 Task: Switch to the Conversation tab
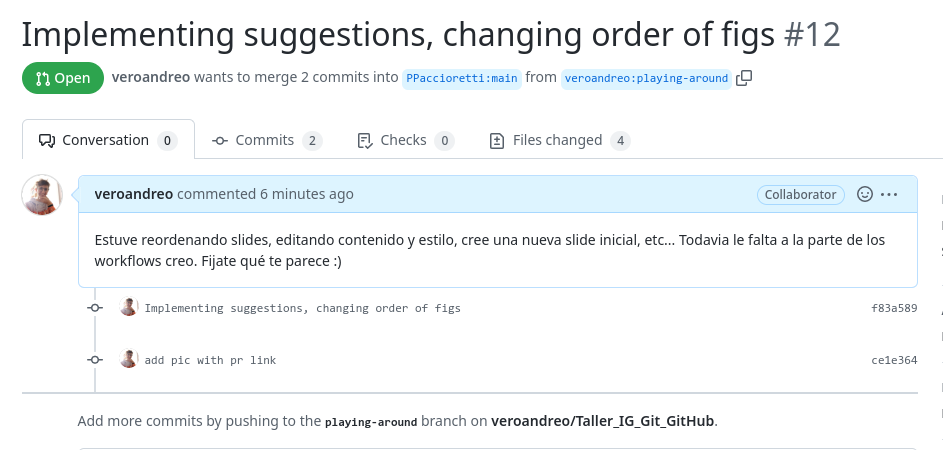point(107,141)
